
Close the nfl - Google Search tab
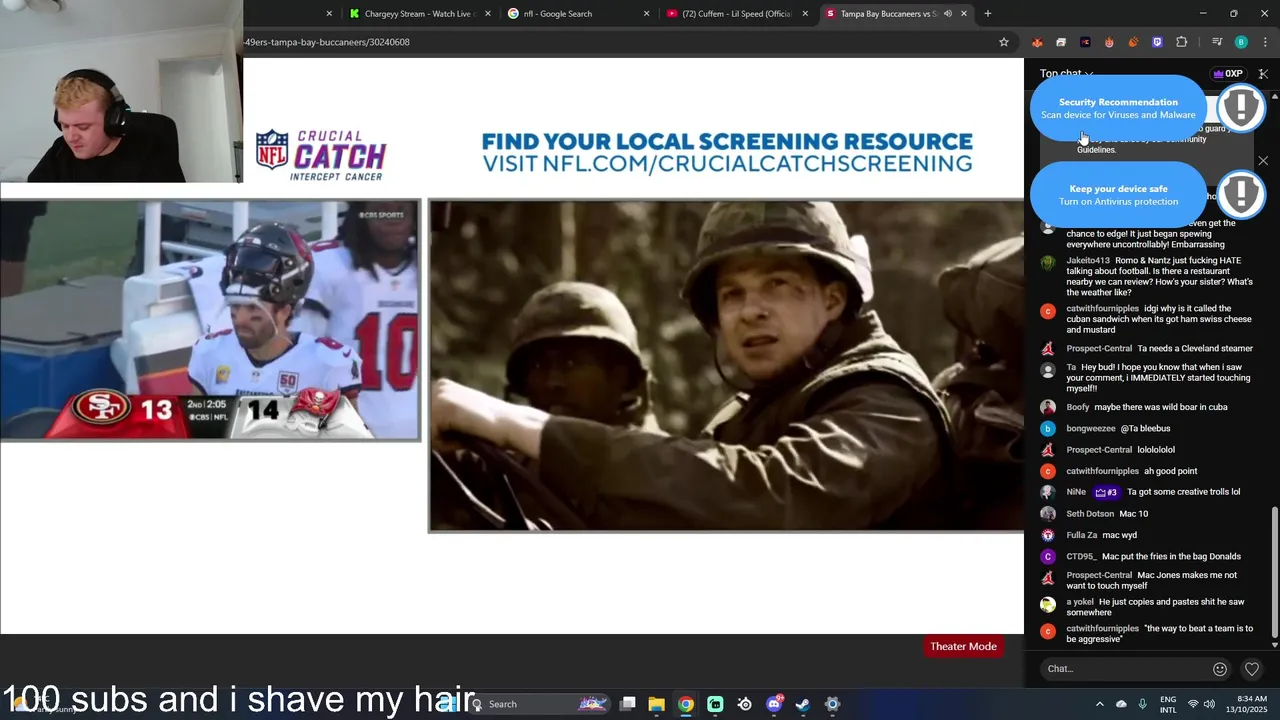tap(647, 14)
